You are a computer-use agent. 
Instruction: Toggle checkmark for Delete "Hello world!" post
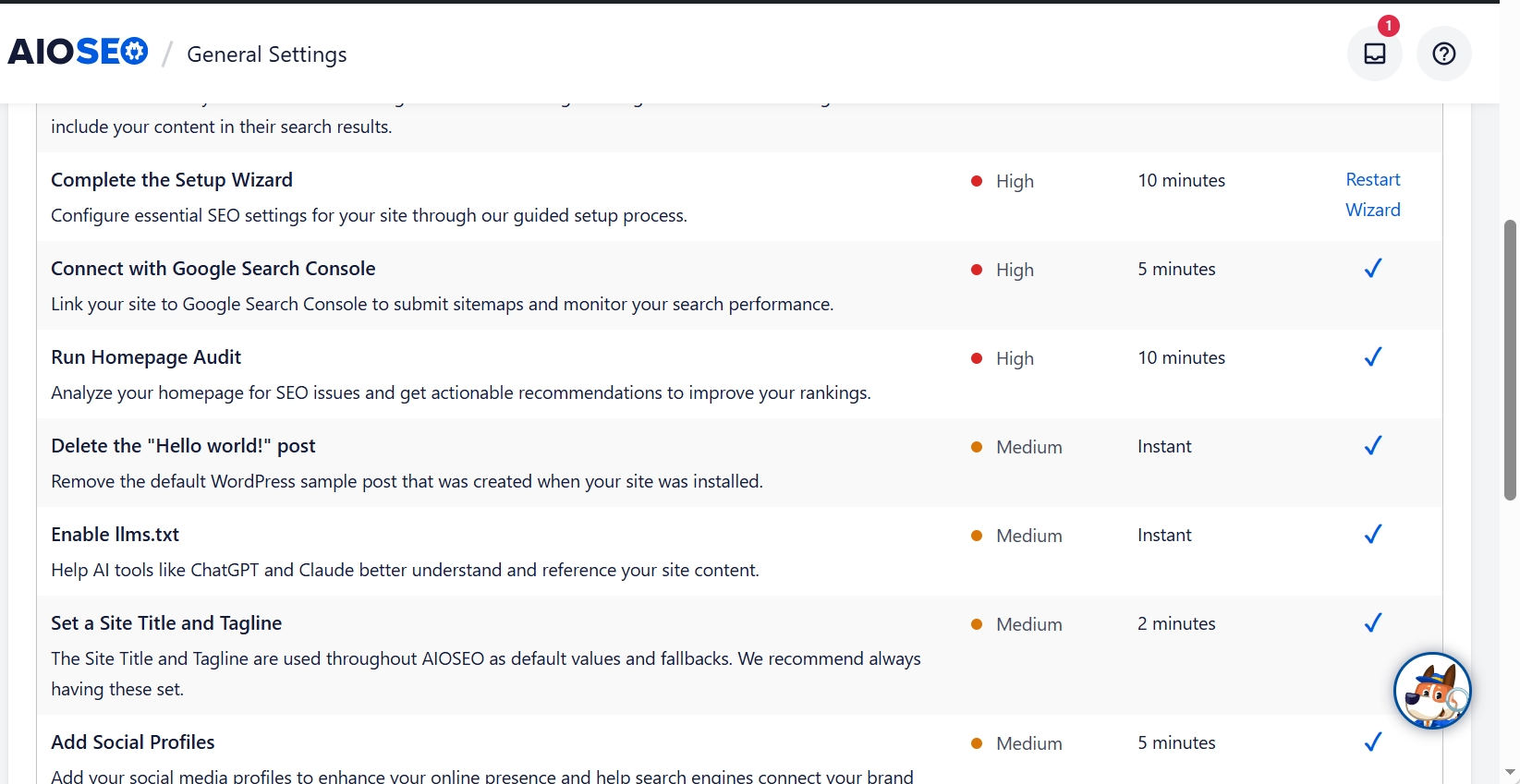pyautogui.click(x=1372, y=446)
